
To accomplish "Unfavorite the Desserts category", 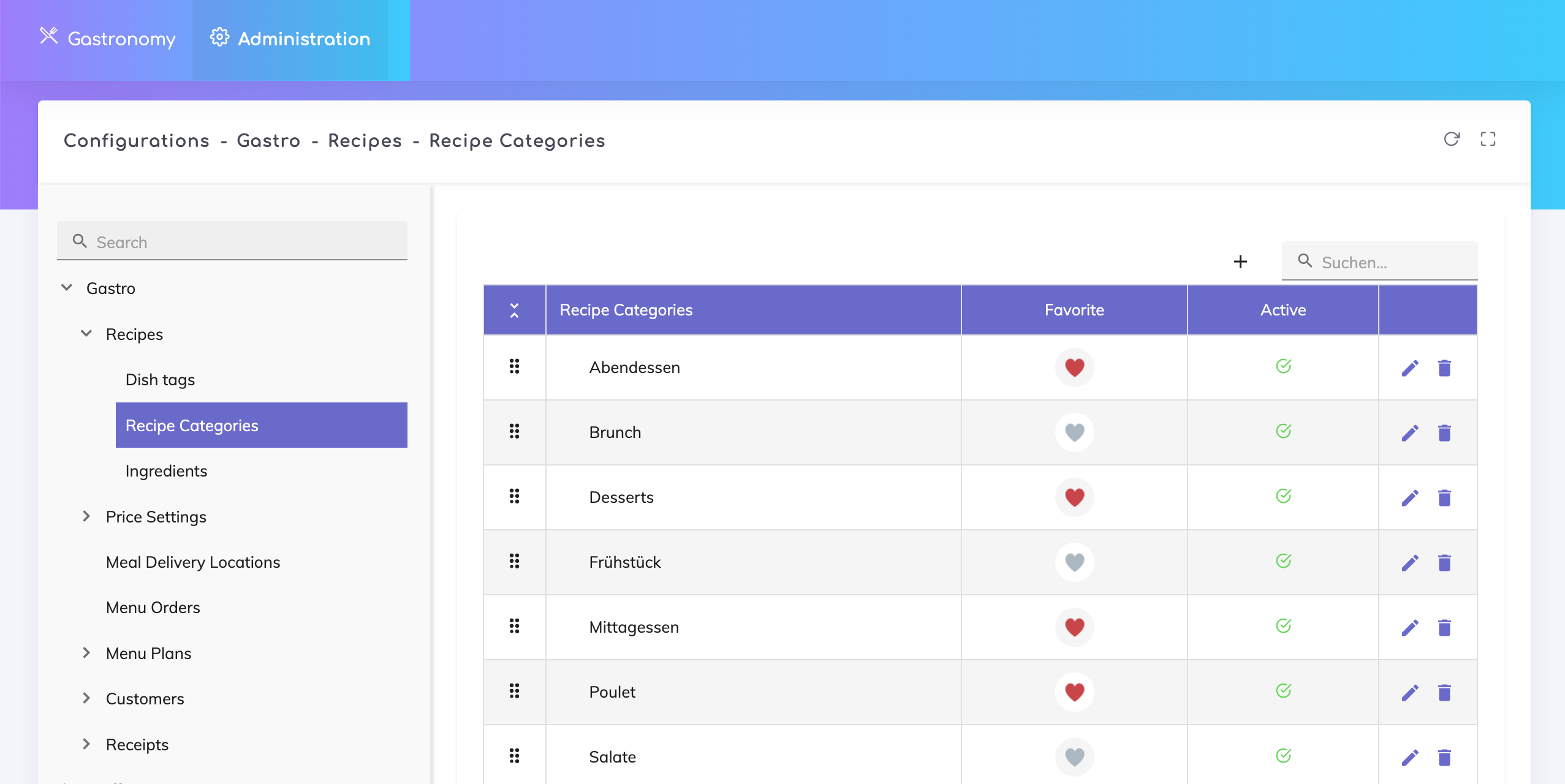I will pos(1074,497).
